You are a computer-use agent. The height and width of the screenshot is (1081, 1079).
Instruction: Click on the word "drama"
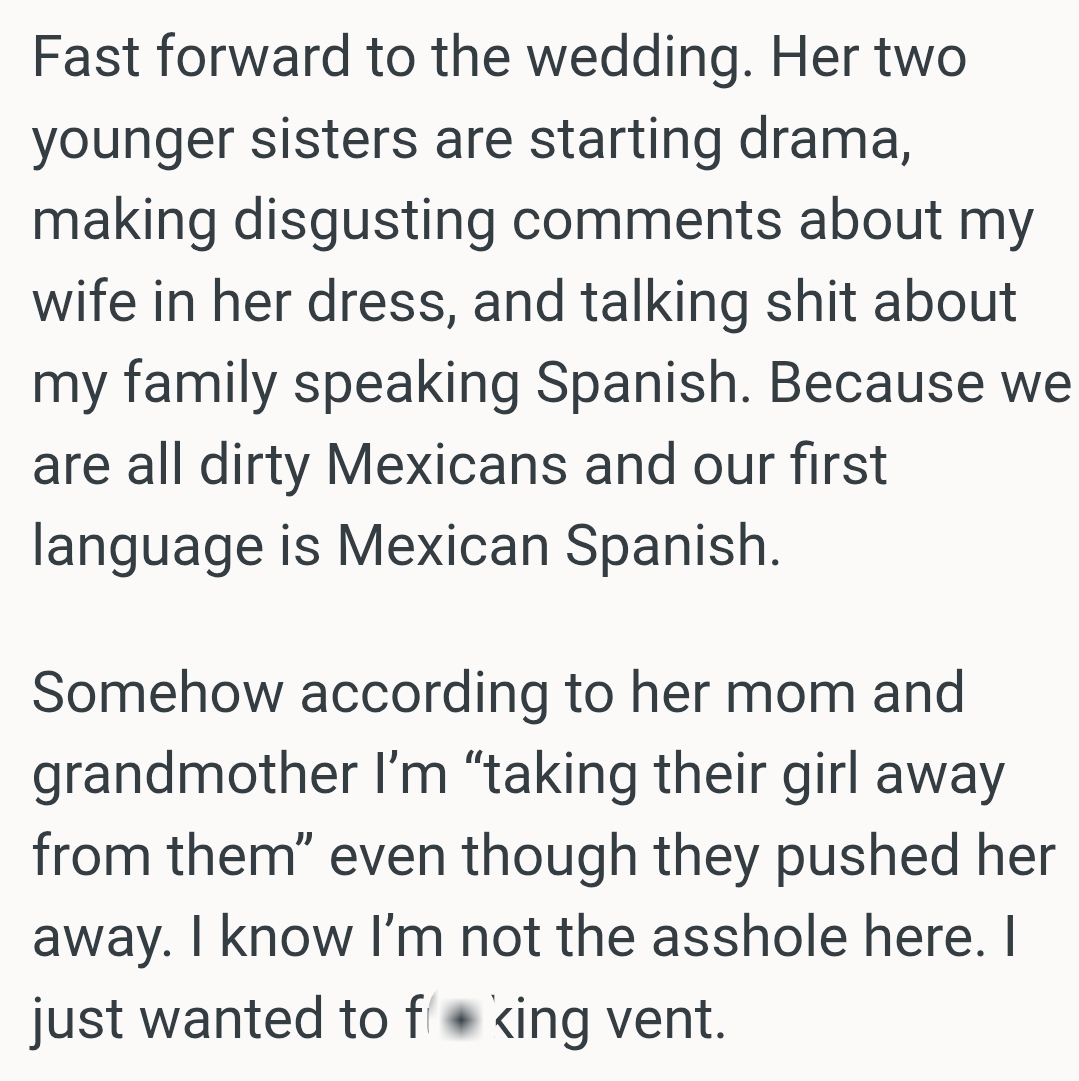click(824, 140)
